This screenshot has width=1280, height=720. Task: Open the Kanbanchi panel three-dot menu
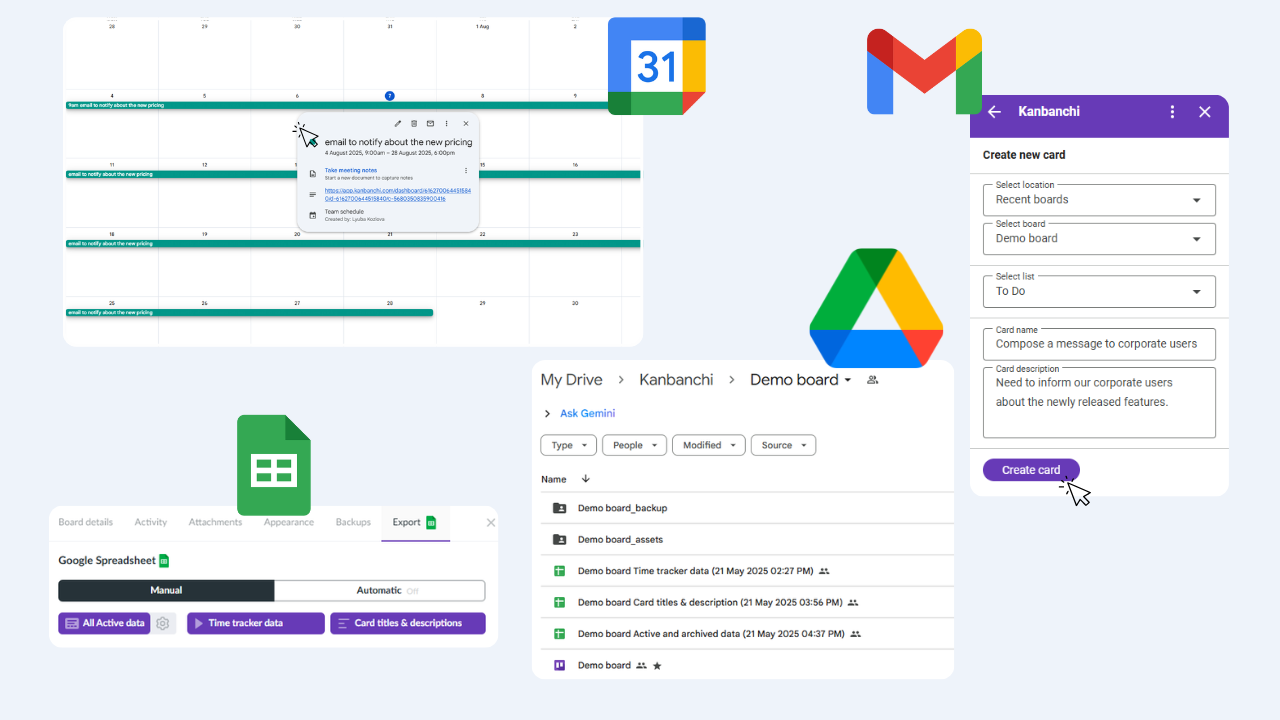point(1173,112)
